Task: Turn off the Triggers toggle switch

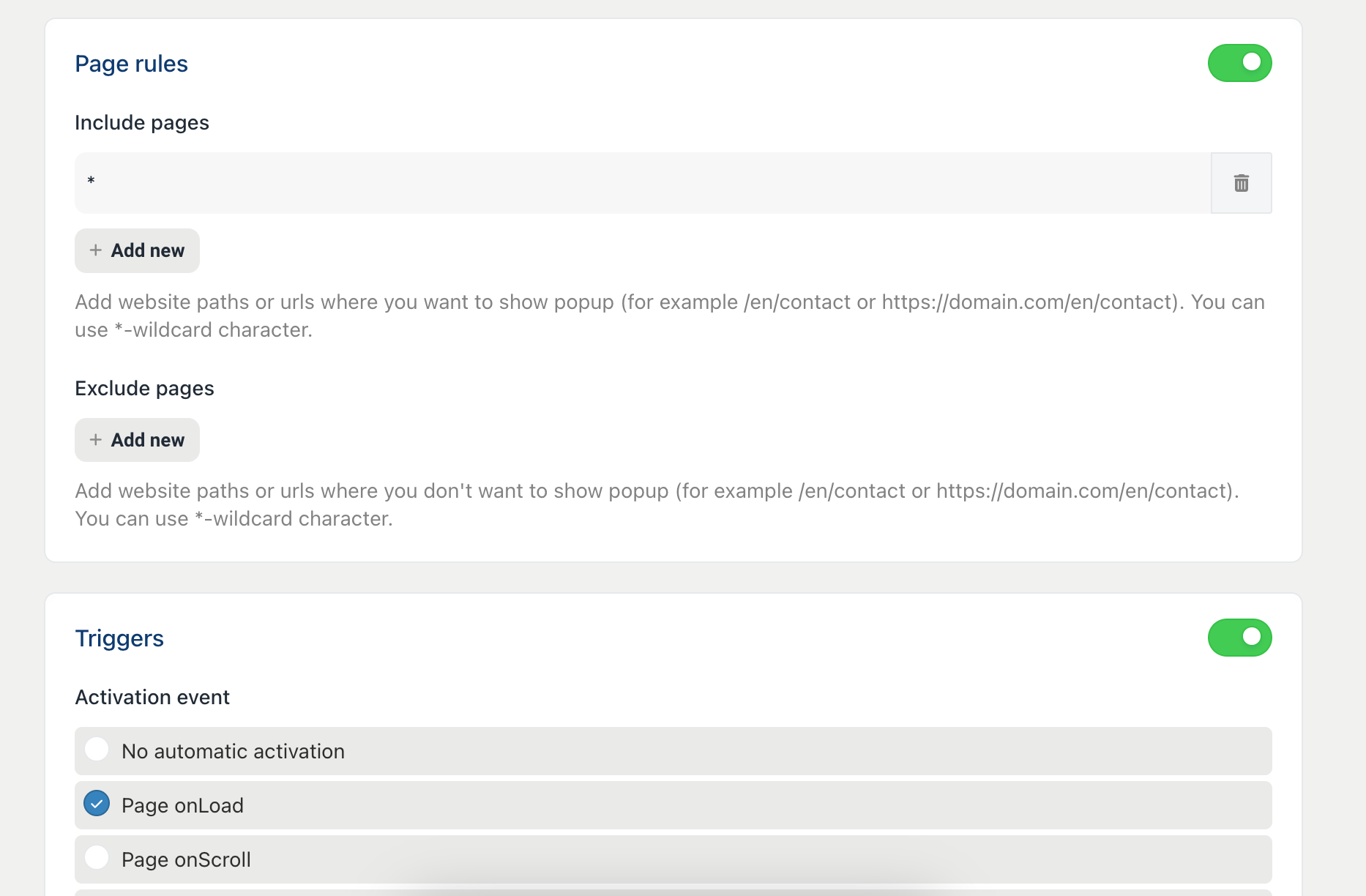Action: [1239, 638]
